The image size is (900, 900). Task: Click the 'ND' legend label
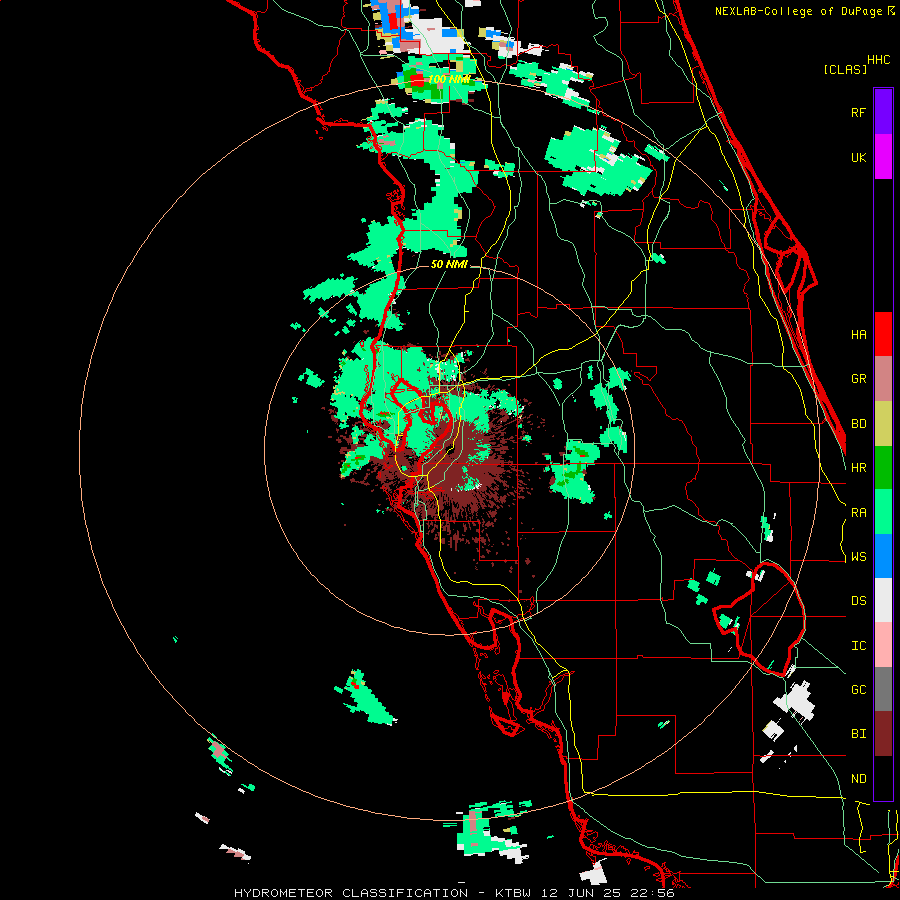click(x=858, y=779)
